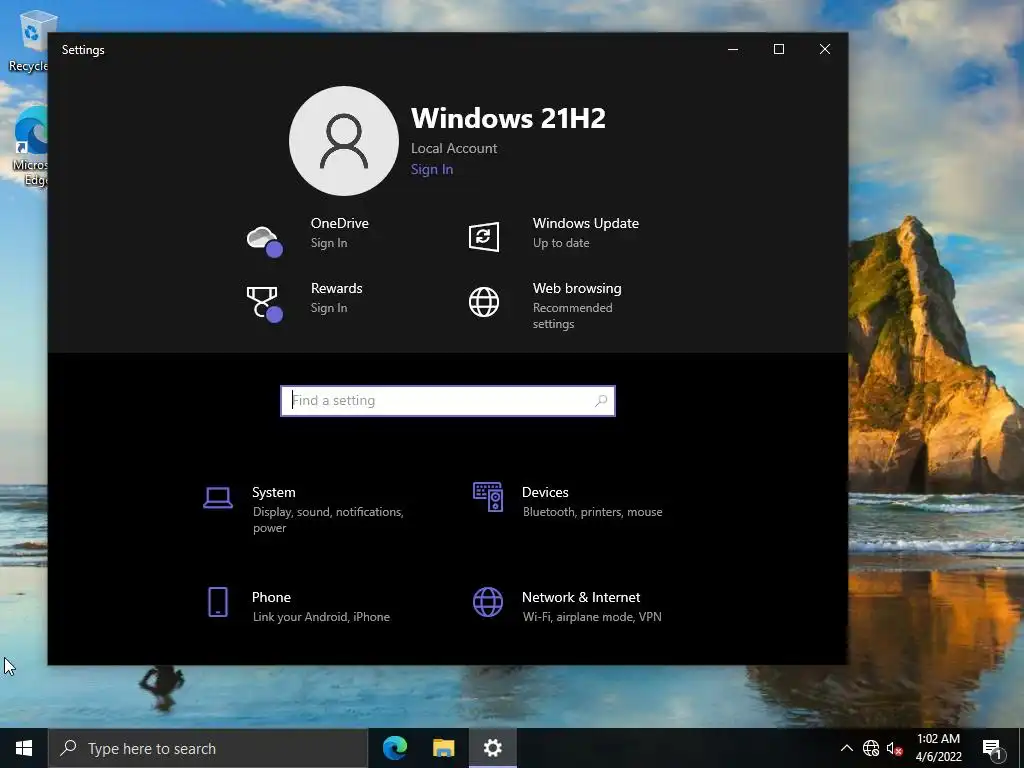Launch Microsoft Edge from the taskbar
The width and height of the screenshot is (1024, 768).
[394, 748]
